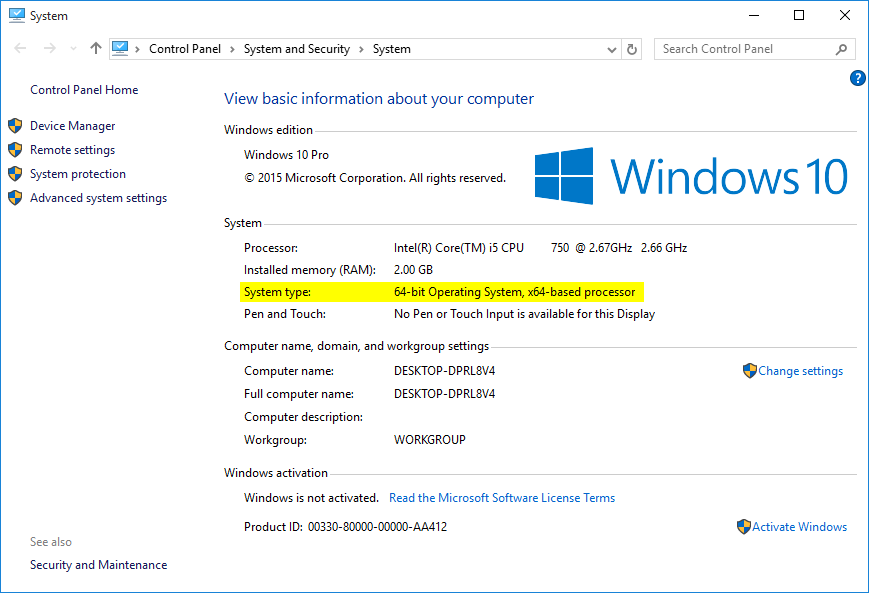Open Security and Maintenance

click(x=99, y=565)
